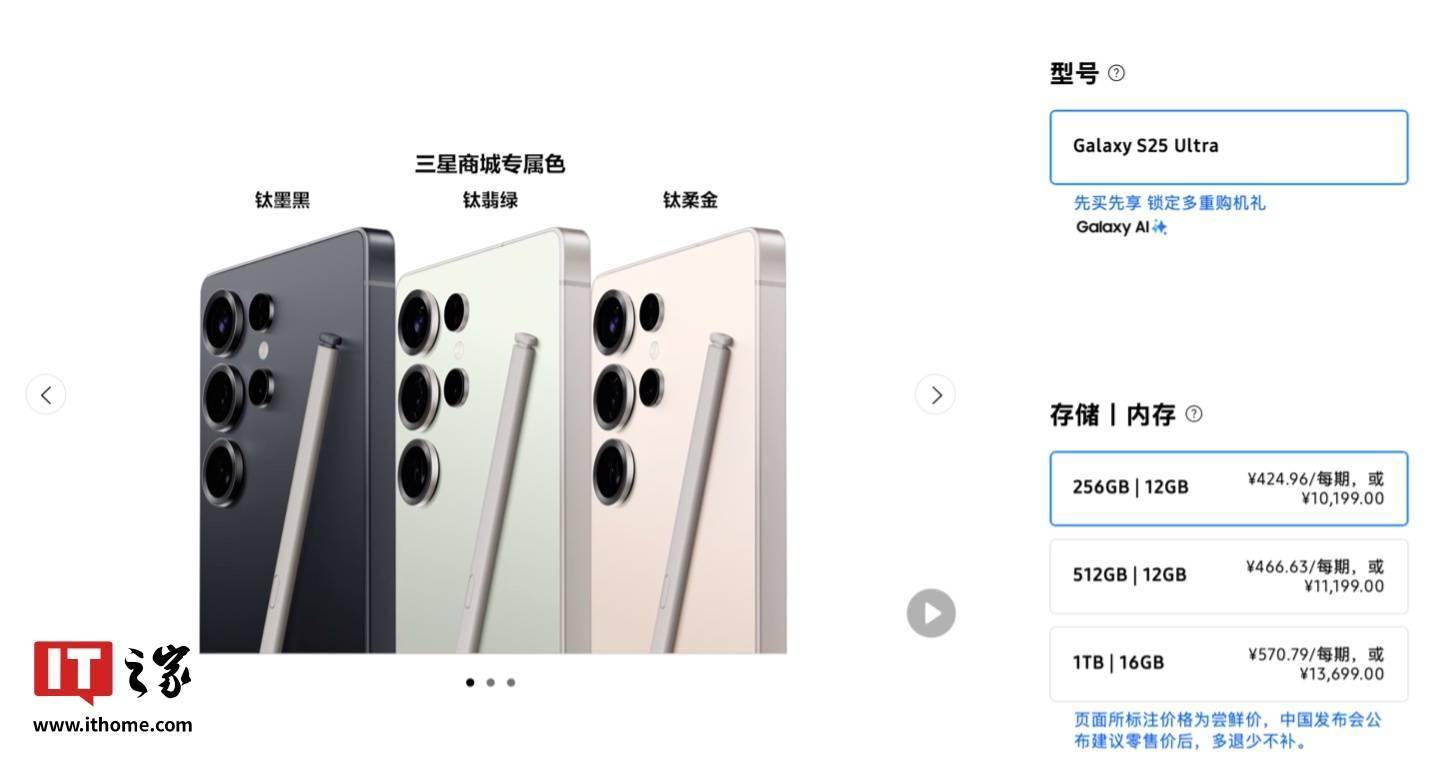Select 1TB | 16GB storage option
This screenshot has height=764, width=1440.
(1229, 664)
